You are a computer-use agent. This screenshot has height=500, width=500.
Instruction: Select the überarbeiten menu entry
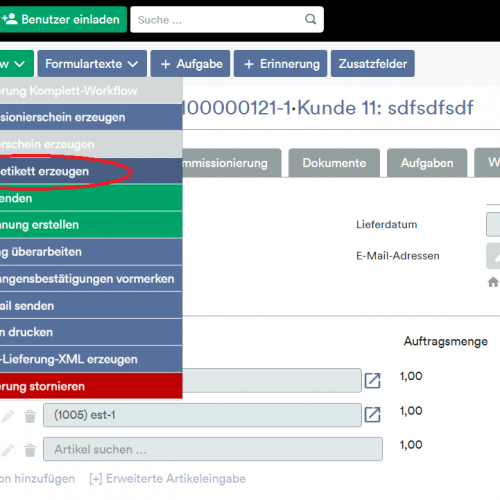[91, 252]
